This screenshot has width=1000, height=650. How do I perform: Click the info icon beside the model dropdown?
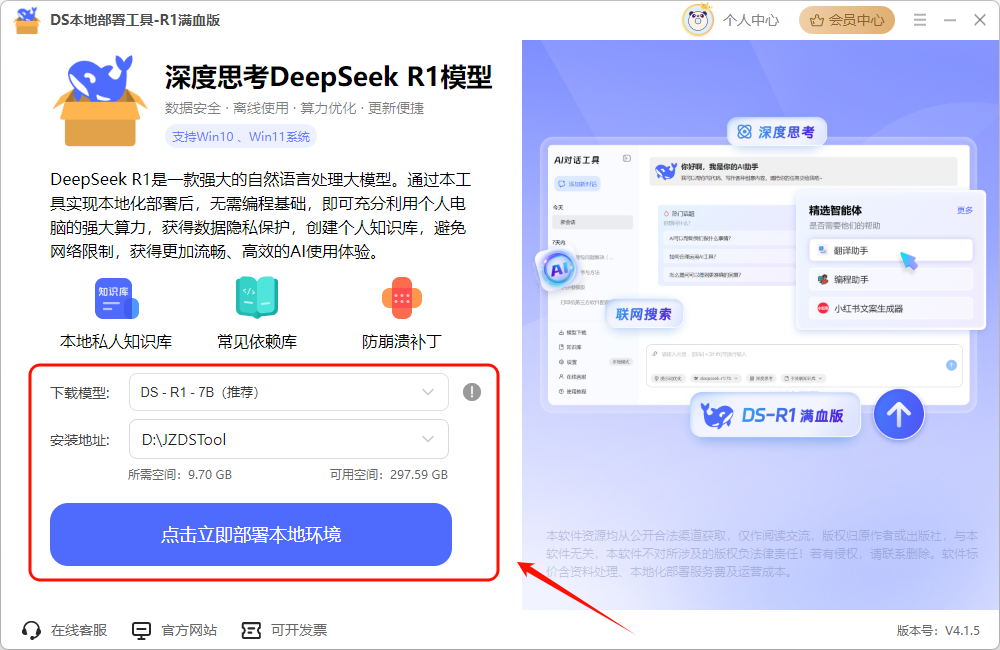pyautogui.click(x=472, y=392)
